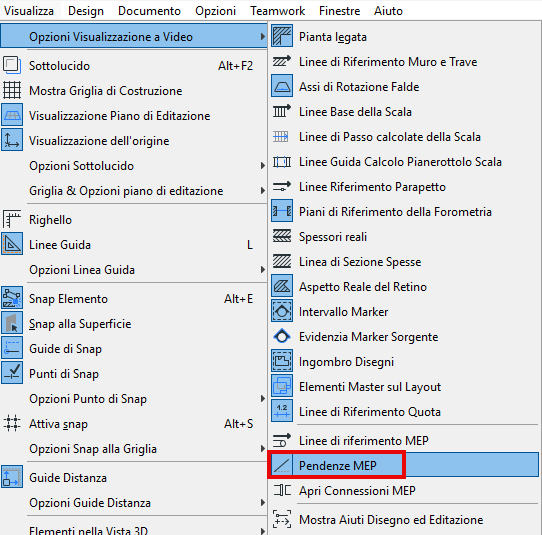Click the Snap alla Superficie icon
The height and width of the screenshot is (535, 542).
click(12, 323)
